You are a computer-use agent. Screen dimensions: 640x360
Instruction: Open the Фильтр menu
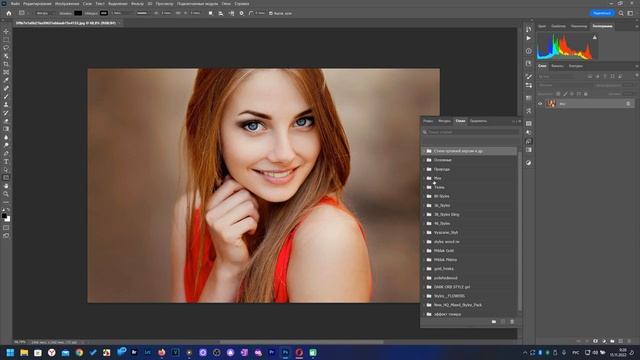point(137,4)
